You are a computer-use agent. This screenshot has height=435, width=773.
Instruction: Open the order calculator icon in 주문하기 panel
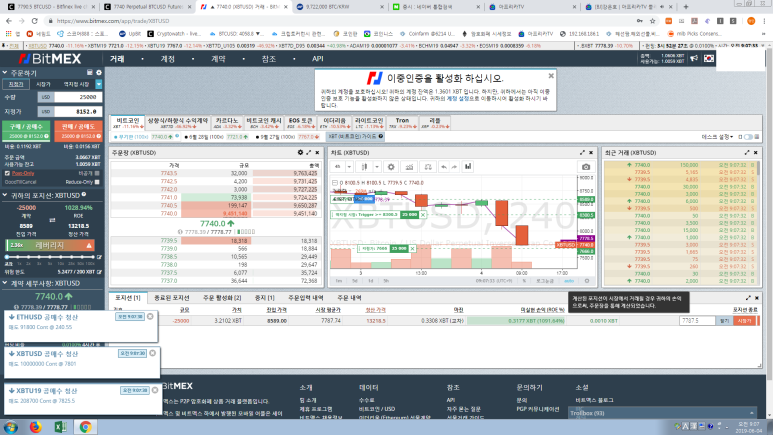[90, 72]
